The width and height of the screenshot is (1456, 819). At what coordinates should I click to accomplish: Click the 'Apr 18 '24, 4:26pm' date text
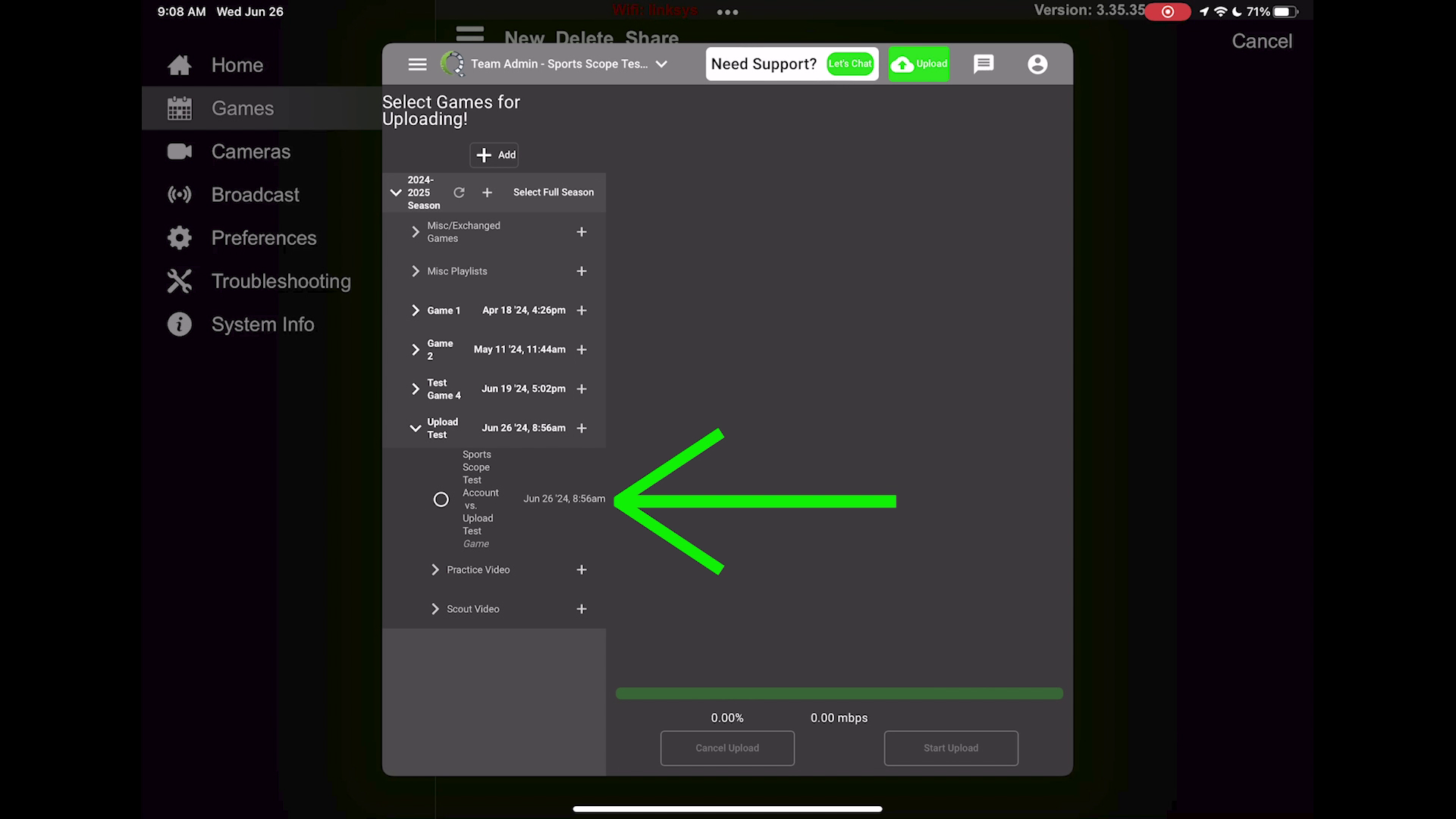pos(524,310)
